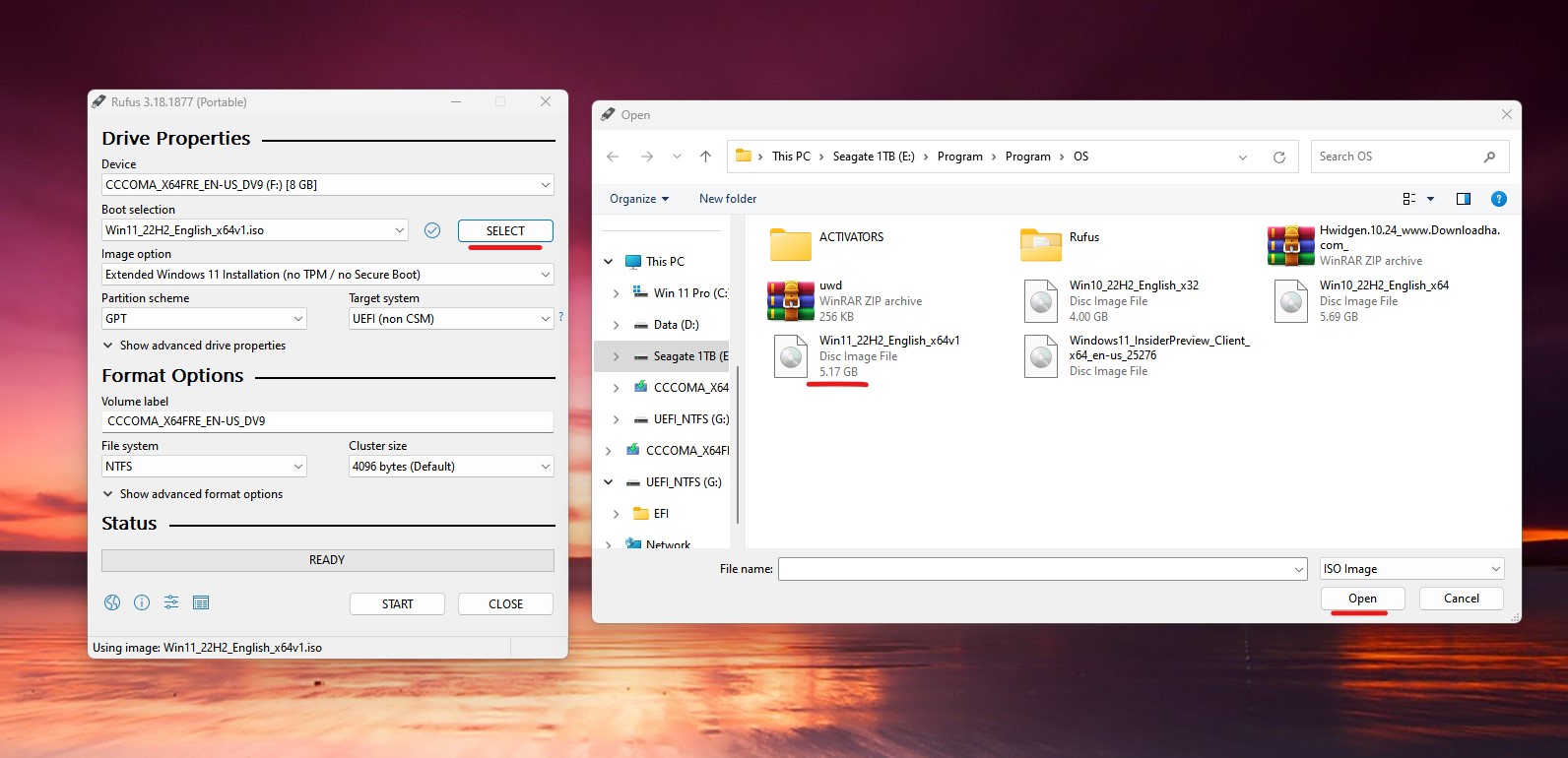Select the Rufus folder icon in file list
Viewport: 1568px width, 758px height.
tap(1041, 244)
